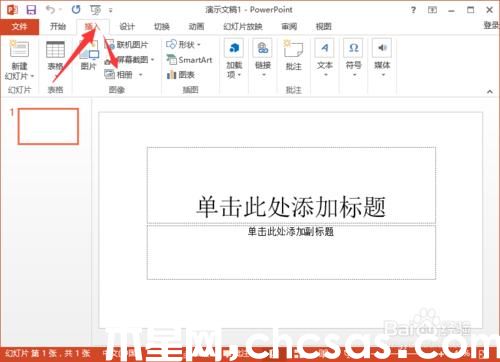Minimize the PowerPoint window
This screenshot has height=362, width=500.
point(451,10)
